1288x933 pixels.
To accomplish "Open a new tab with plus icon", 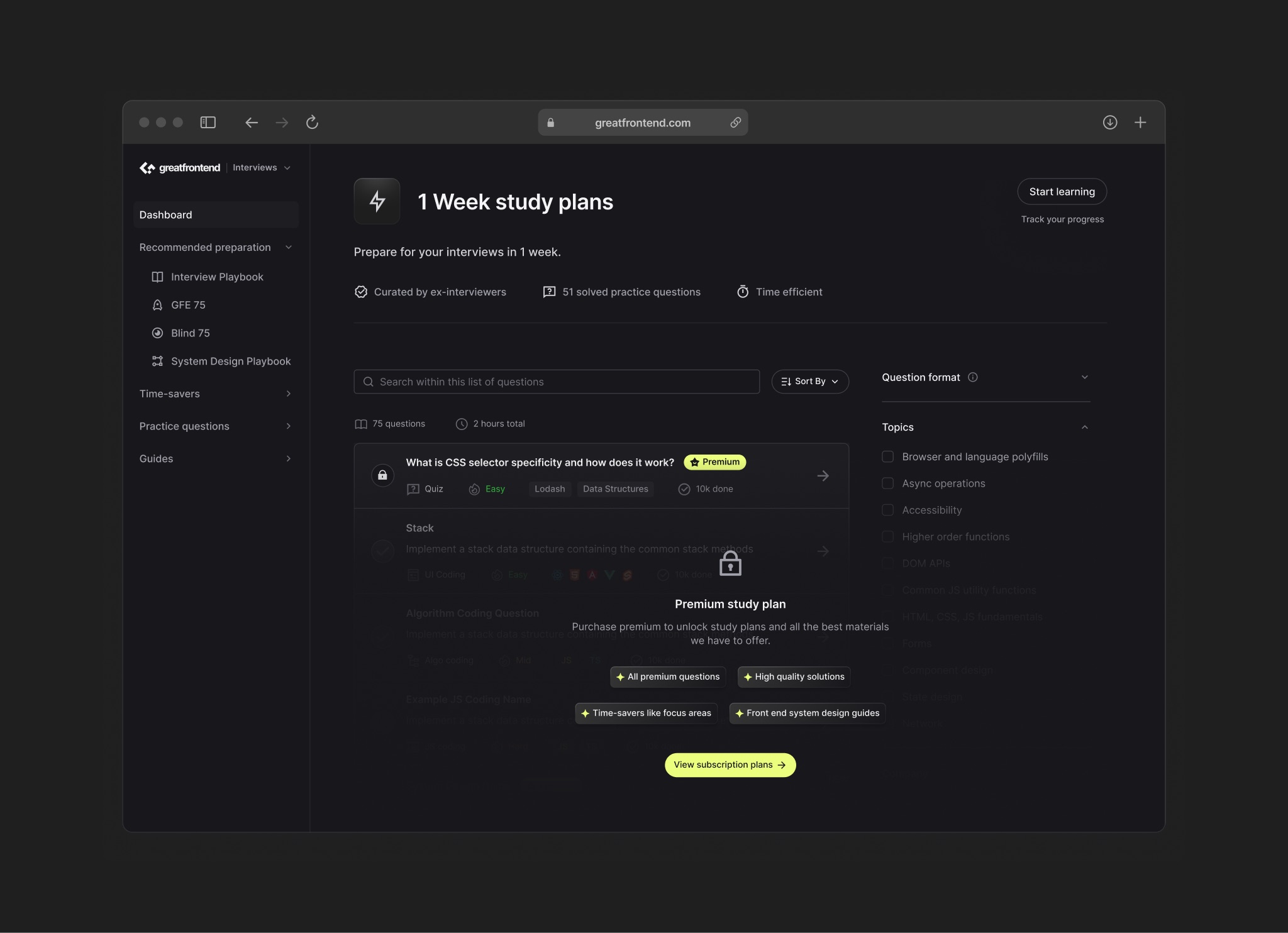I will click(1140, 123).
